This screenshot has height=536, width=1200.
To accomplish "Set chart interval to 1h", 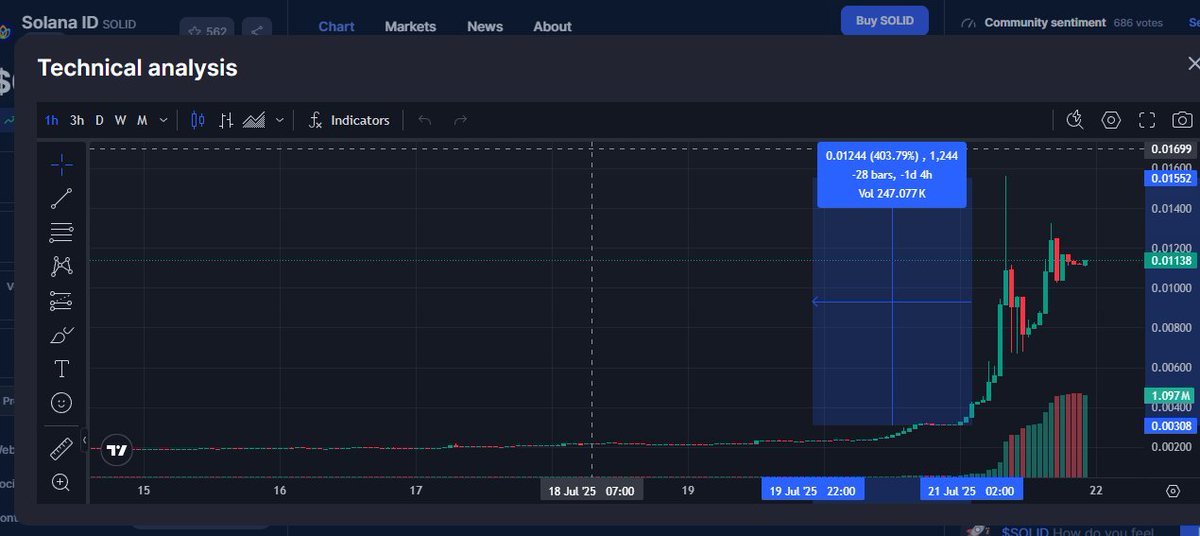I will [52, 120].
